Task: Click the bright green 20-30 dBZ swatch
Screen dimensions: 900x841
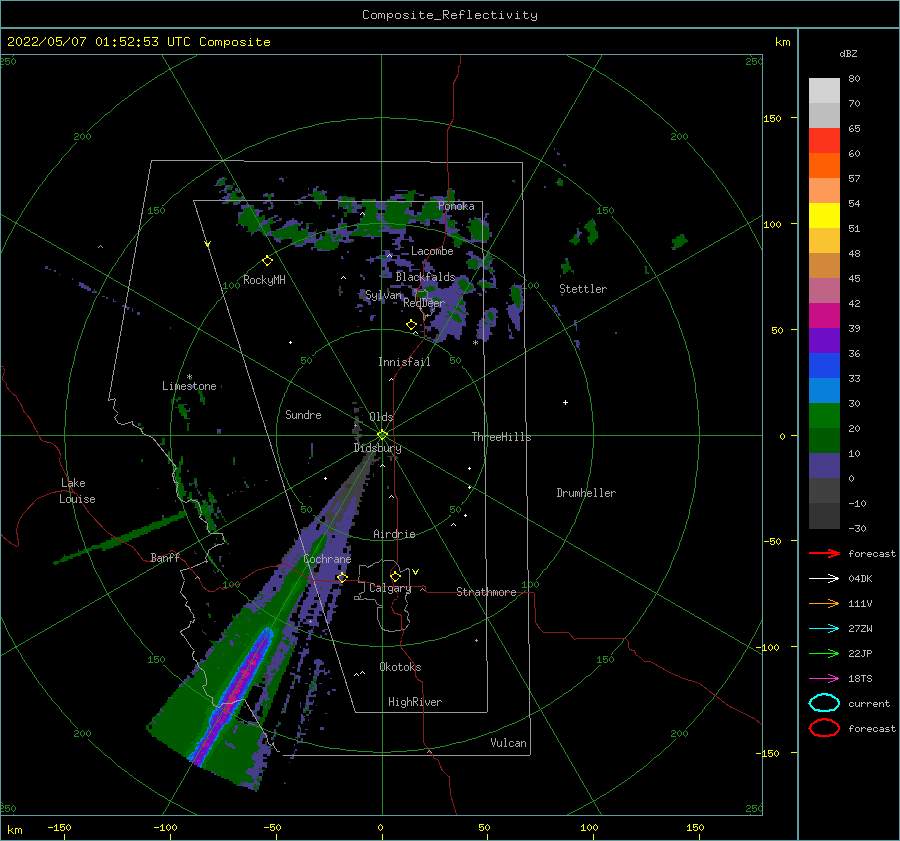Action: (824, 416)
